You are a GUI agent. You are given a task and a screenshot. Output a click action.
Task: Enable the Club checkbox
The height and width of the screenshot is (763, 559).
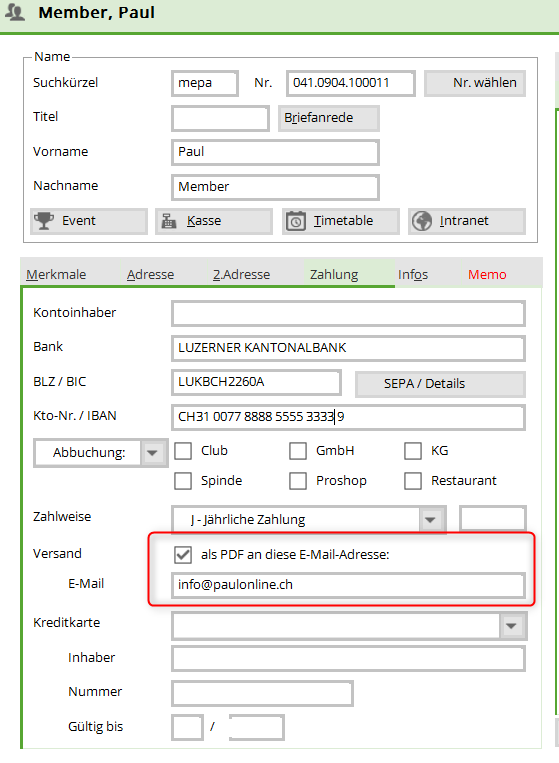pyautogui.click(x=183, y=451)
